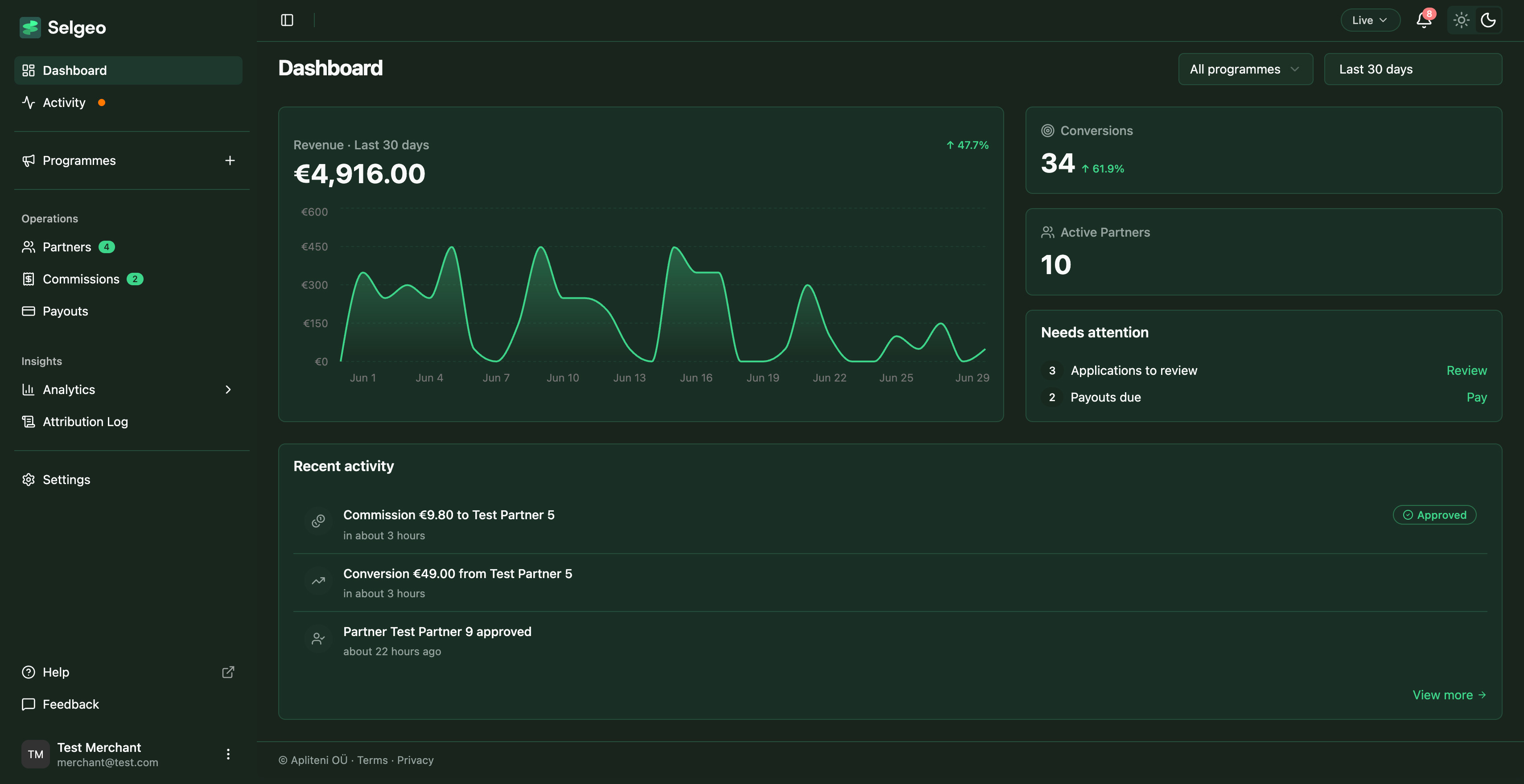This screenshot has height=784, width=1524.
Task: Click Pay for payouts due
Action: coord(1476,397)
